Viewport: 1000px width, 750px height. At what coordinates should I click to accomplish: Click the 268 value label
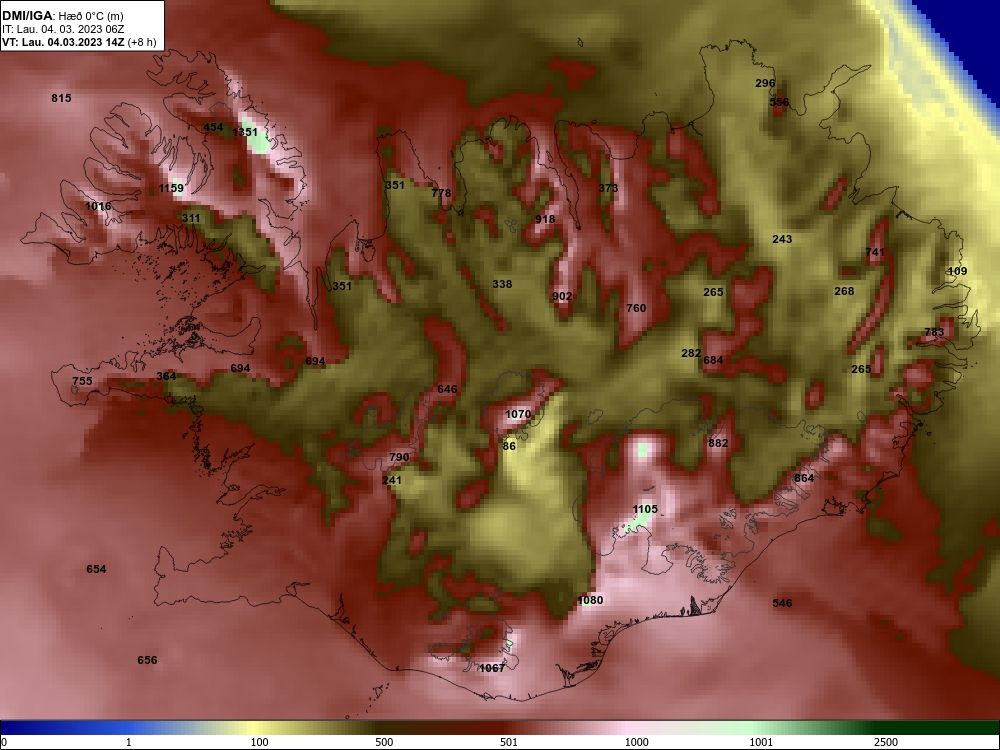click(844, 291)
